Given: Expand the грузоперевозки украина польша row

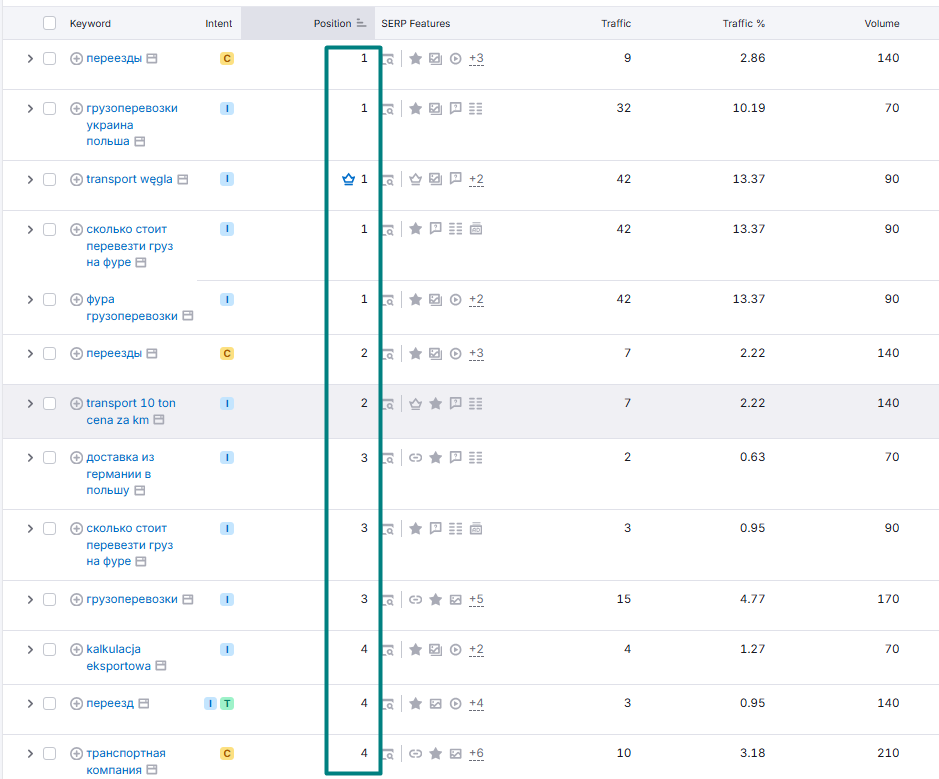Looking at the screenshot, I should (x=30, y=108).
